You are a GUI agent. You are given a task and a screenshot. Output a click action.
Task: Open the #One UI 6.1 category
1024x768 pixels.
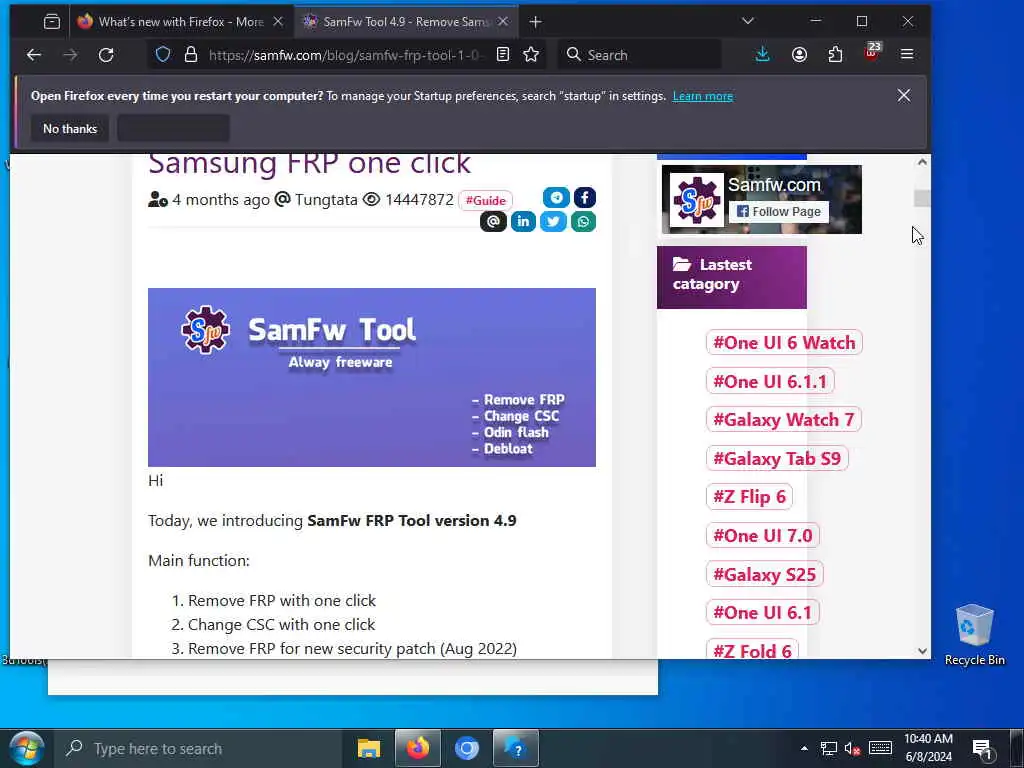(762, 613)
